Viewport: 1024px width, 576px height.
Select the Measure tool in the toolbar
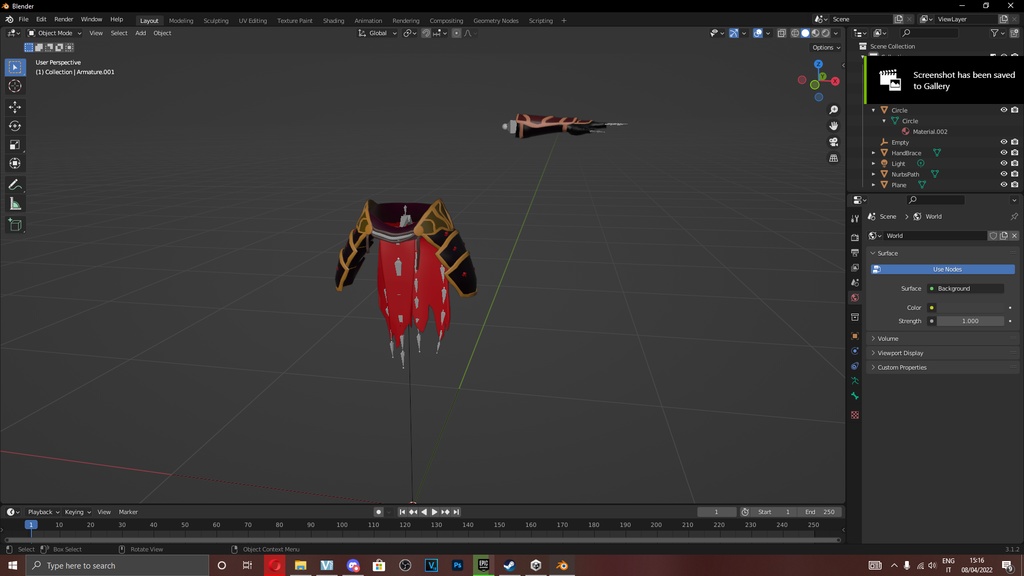click(15, 204)
